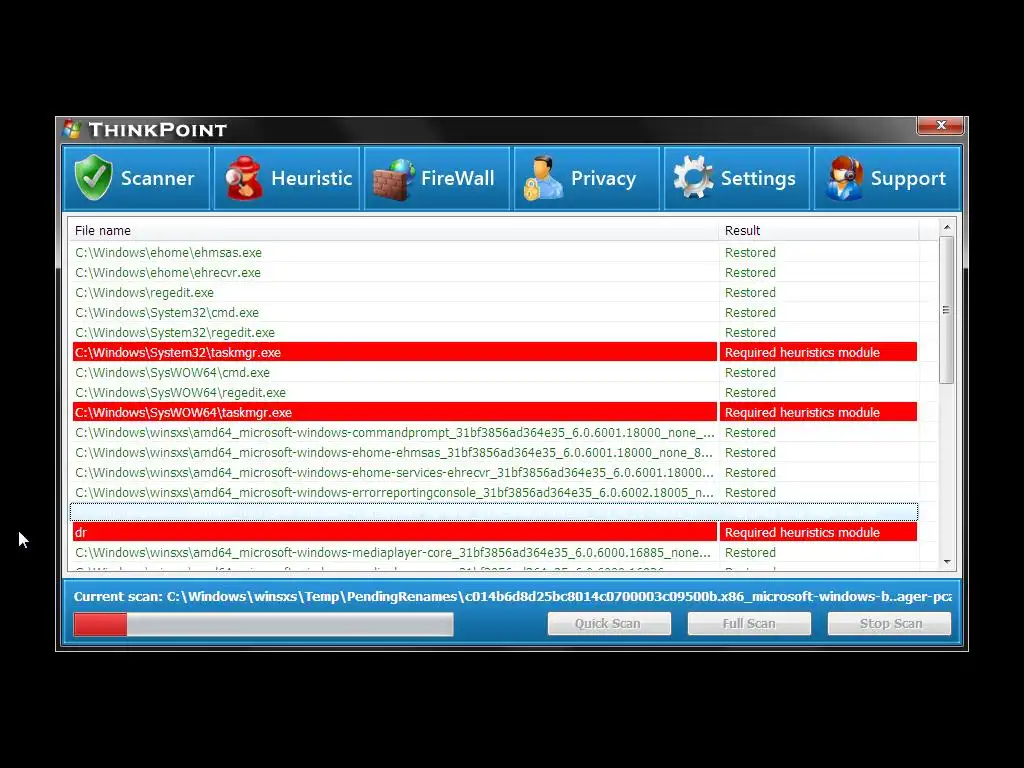Click the red-hat detective Heuristic icon
Image resolution: width=1024 pixels, height=768 pixels.
coord(243,178)
